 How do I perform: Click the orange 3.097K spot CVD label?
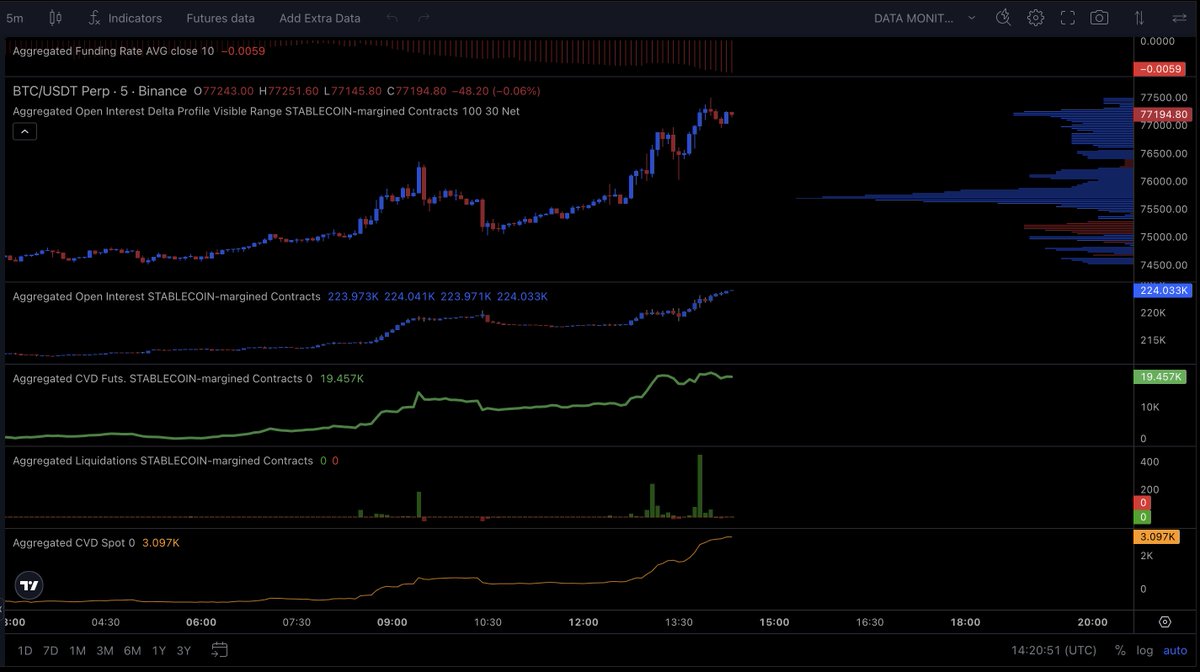[x=1159, y=537]
